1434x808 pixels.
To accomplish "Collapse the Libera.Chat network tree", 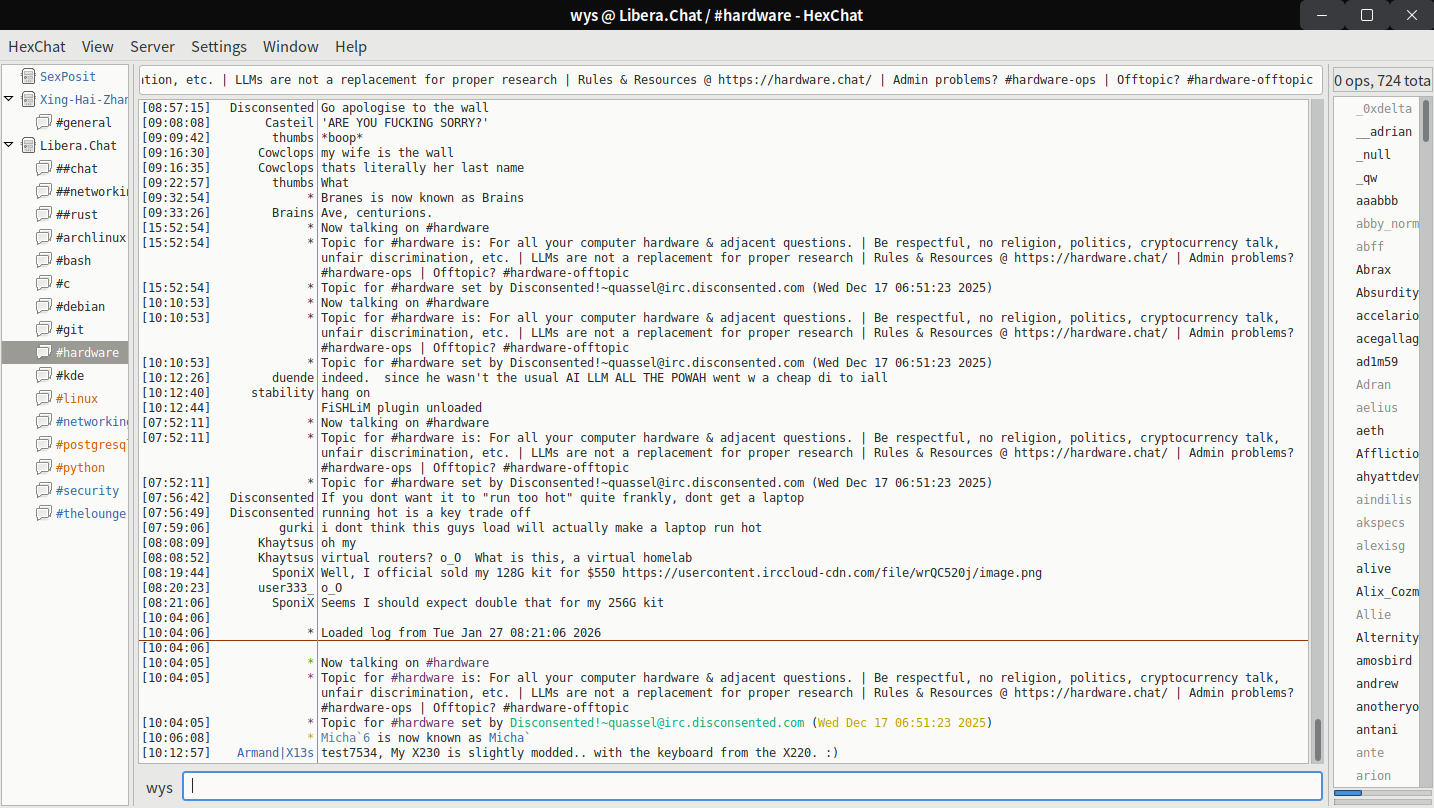I will click(x=9, y=145).
